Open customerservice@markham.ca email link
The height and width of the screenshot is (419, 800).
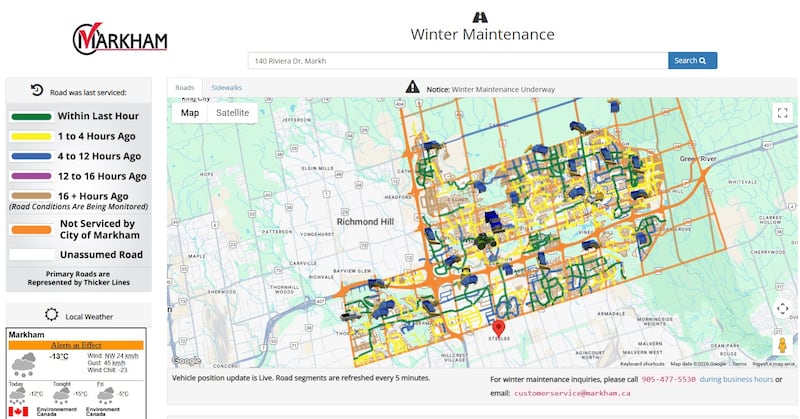[x=572, y=393]
